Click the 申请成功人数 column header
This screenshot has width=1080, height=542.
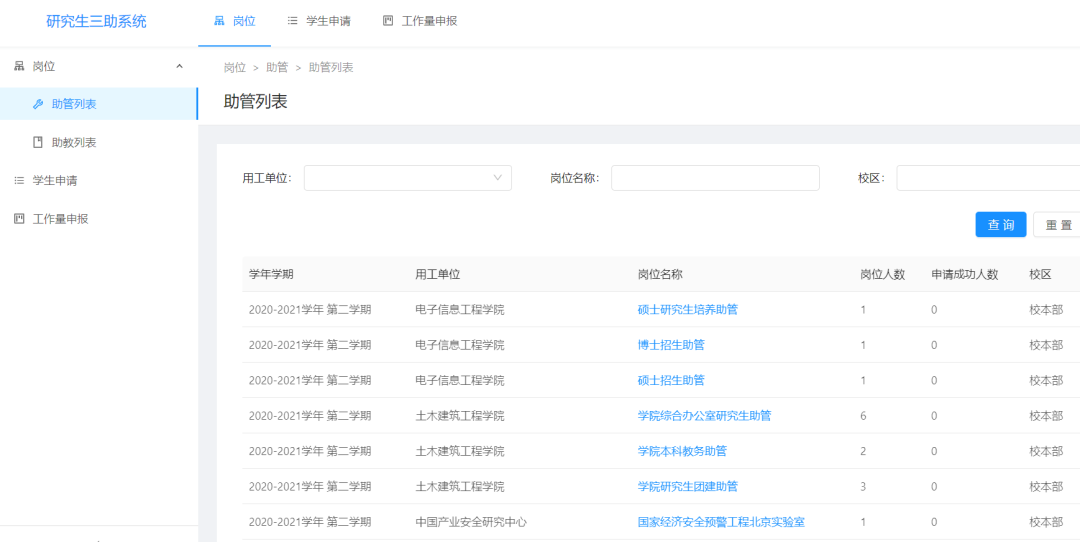point(965,274)
